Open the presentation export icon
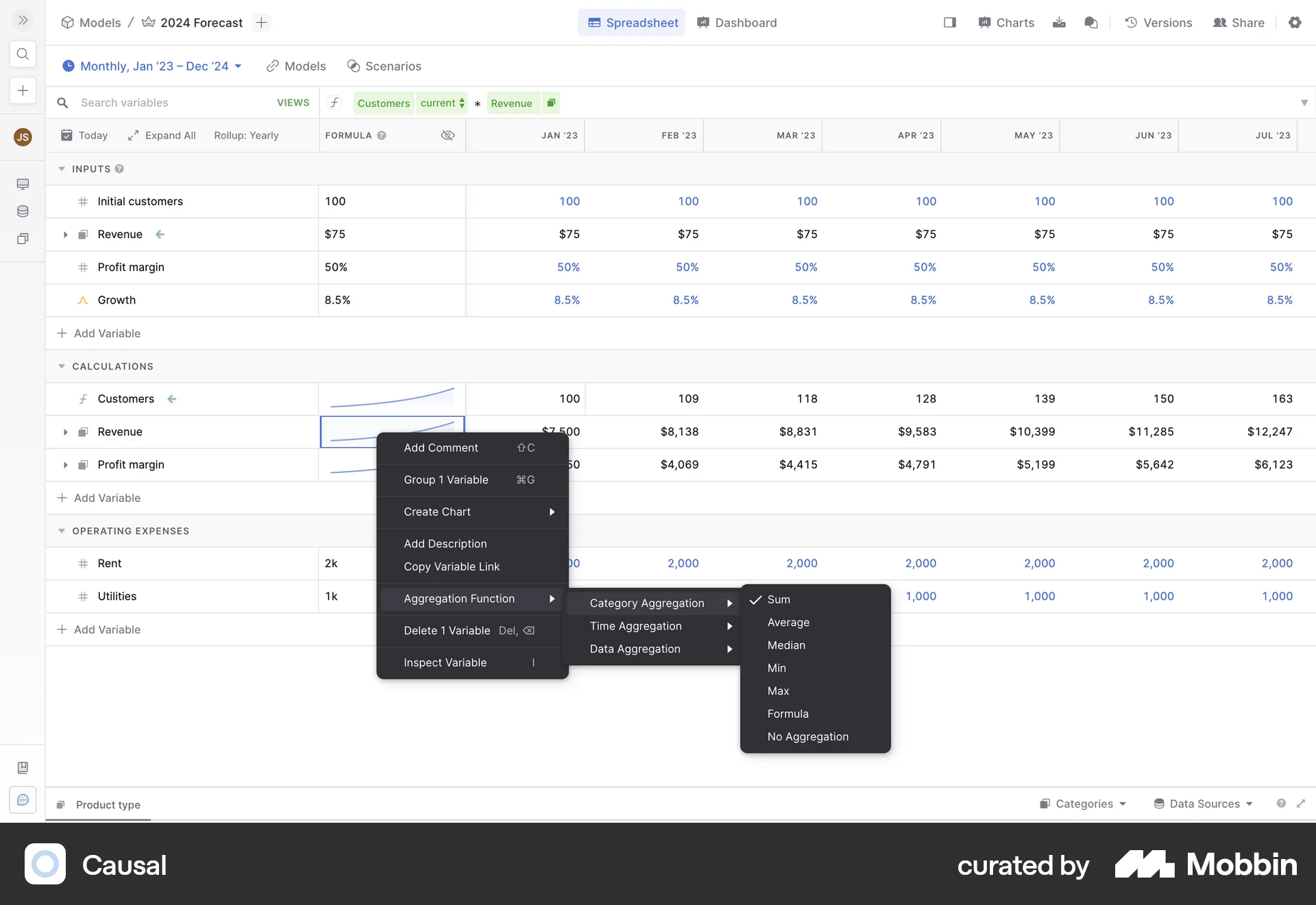Screen dimensions: 1316x905 click(1059, 23)
